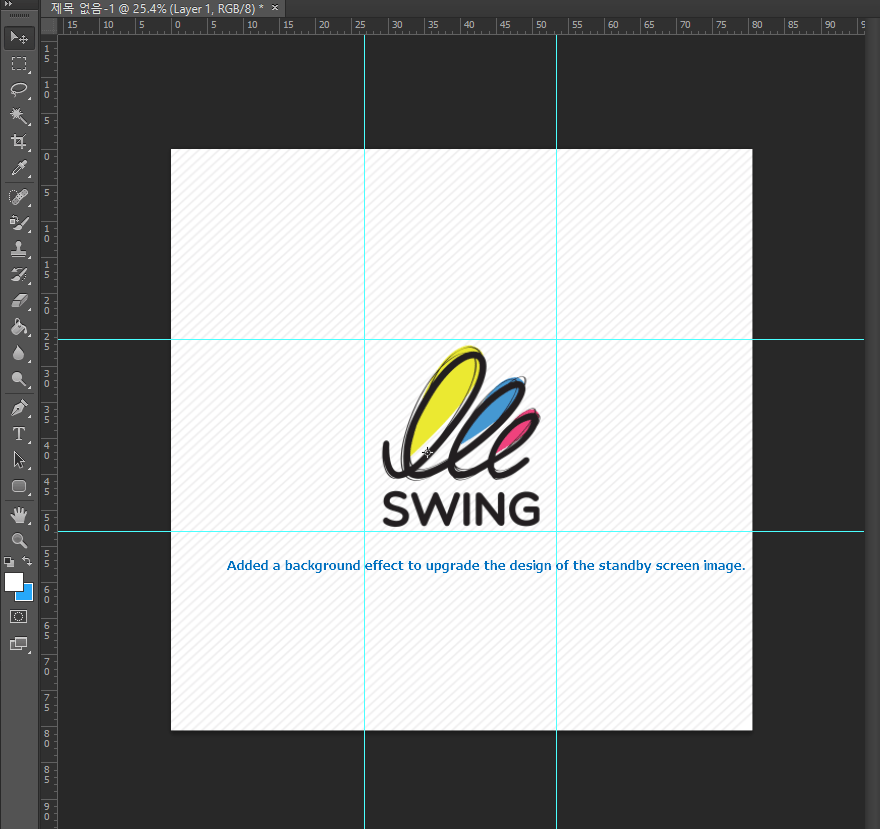Image resolution: width=880 pixels, height=829 pixels.
Task: Click the horizontal ruler above the canvas
Action: tap(460, 26)
